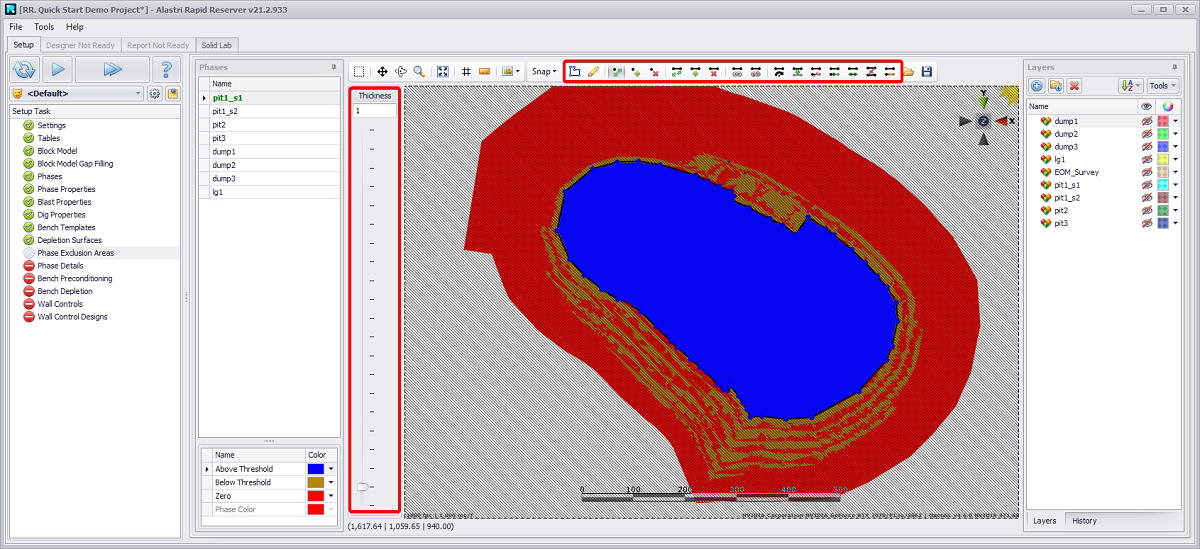The image size is (1200, 549).
Task: Select the pan move tool
Action: point(382,72)
